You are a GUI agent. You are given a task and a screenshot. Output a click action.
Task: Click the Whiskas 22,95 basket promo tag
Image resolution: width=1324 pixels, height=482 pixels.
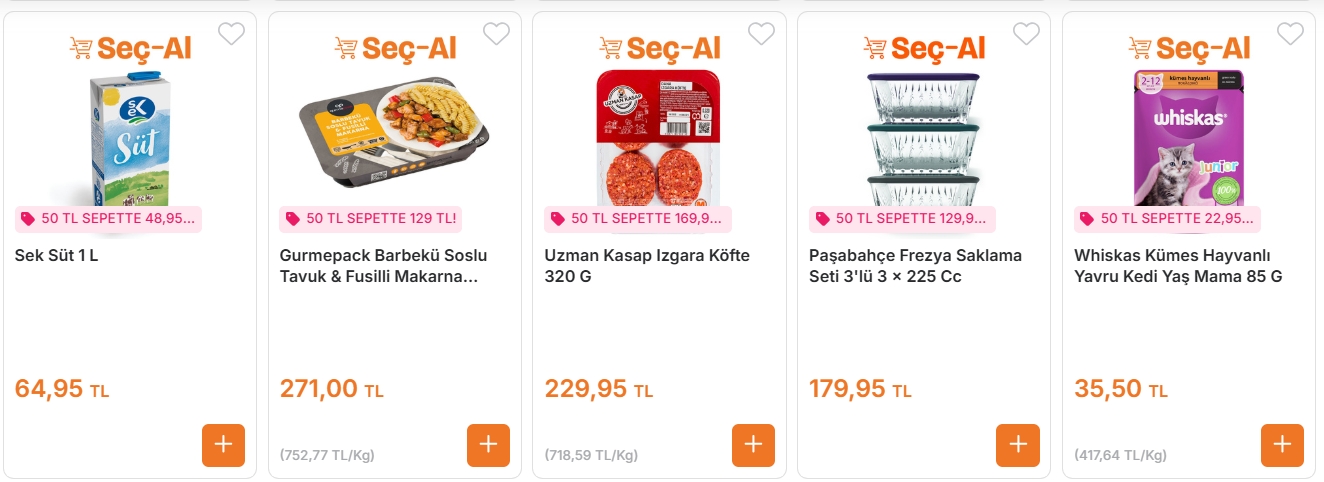tap(1167, 219)
